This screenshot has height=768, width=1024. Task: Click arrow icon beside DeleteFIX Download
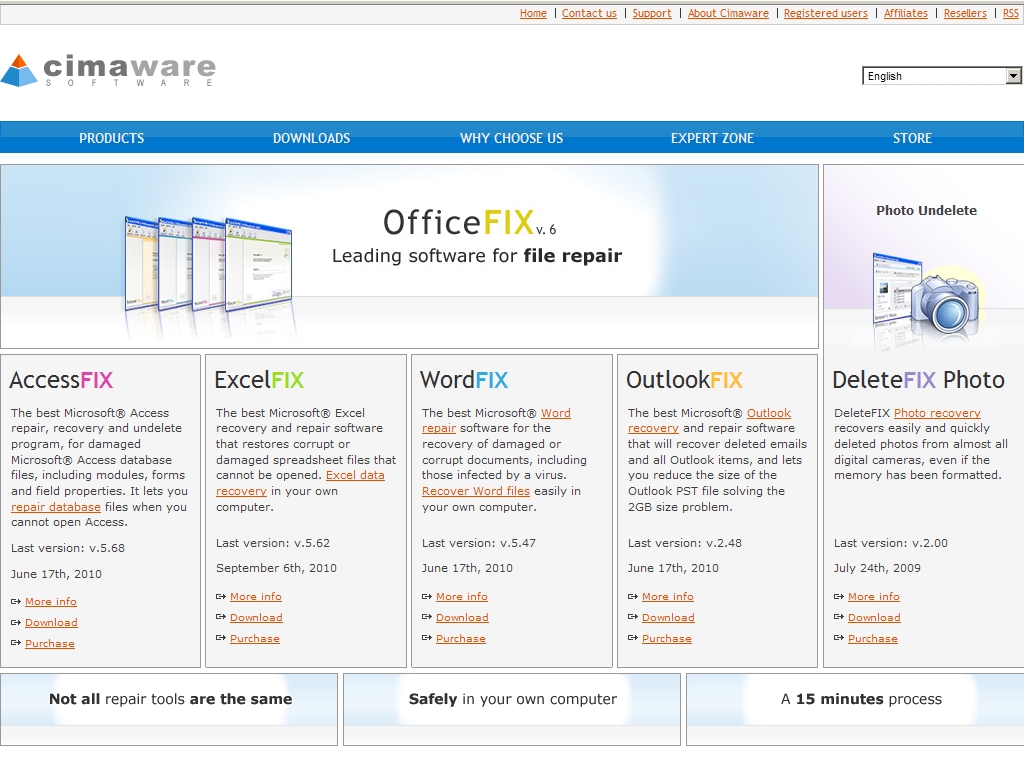click(x=839, y=617)
